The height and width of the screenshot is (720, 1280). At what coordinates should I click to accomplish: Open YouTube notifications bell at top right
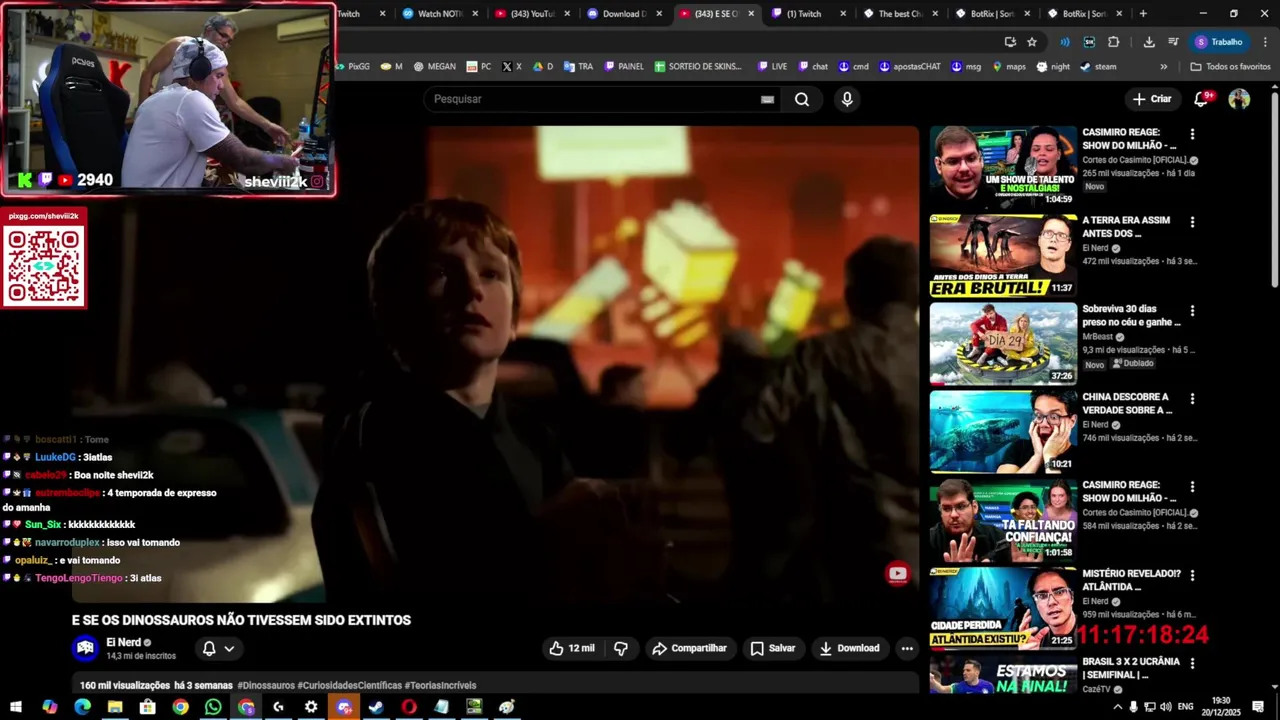pyautogui.click(x=1202, y=98)
